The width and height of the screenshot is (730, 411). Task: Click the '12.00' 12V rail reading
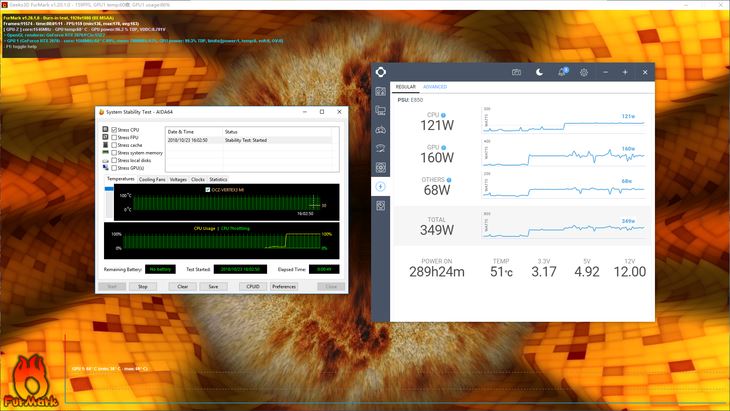pos(629,272)
